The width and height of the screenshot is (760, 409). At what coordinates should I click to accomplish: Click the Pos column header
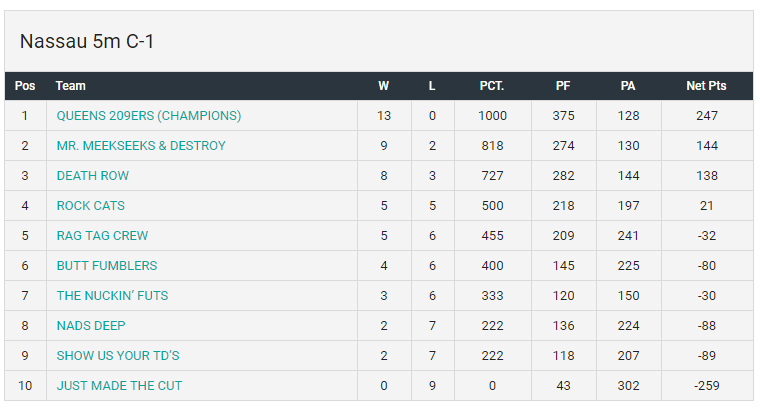tap(25, 86)
